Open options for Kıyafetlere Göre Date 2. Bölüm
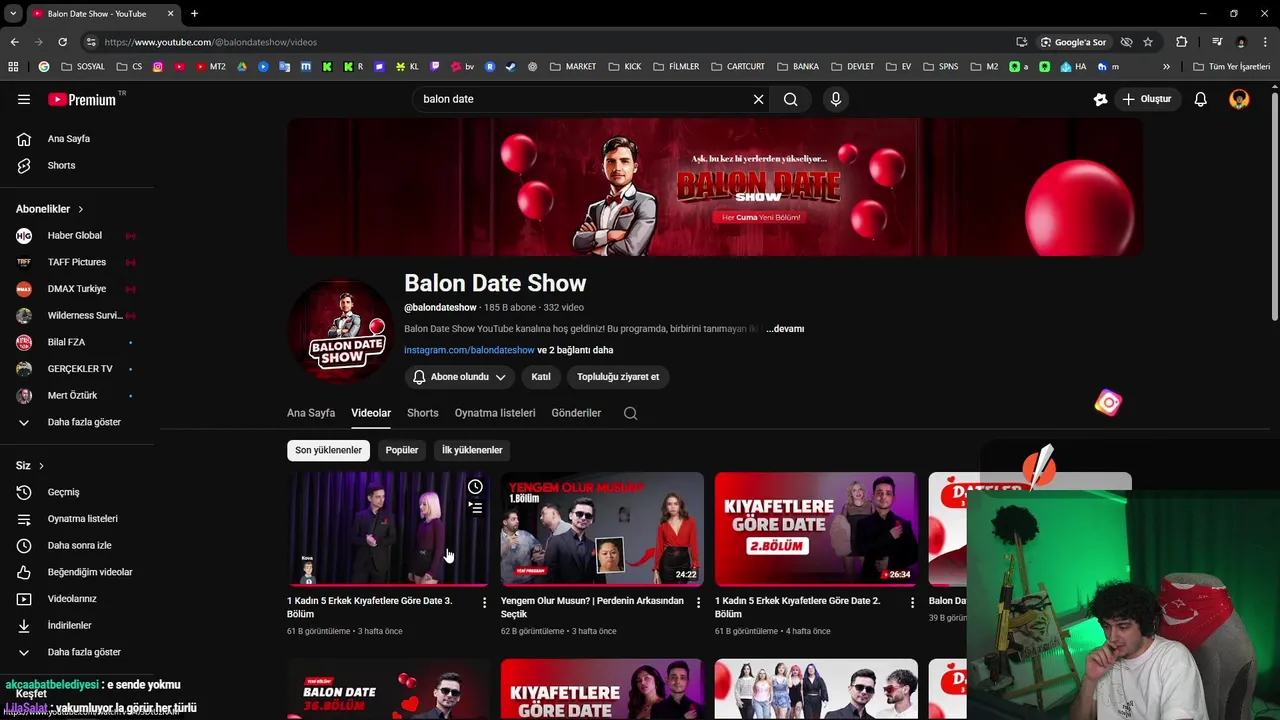Screen dimensions: 1280x720 coord(912,603)
